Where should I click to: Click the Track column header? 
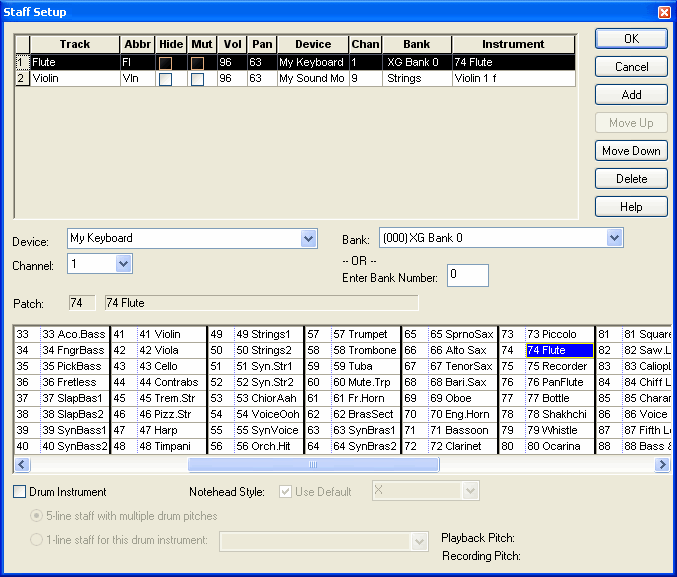[x=74, y=44]
